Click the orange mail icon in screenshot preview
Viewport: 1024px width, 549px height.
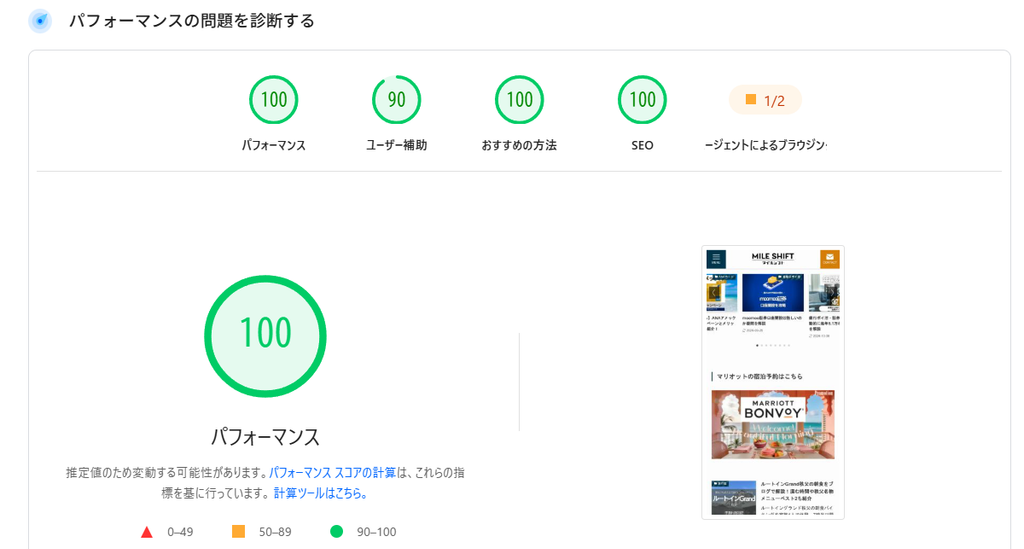point(829,259)
